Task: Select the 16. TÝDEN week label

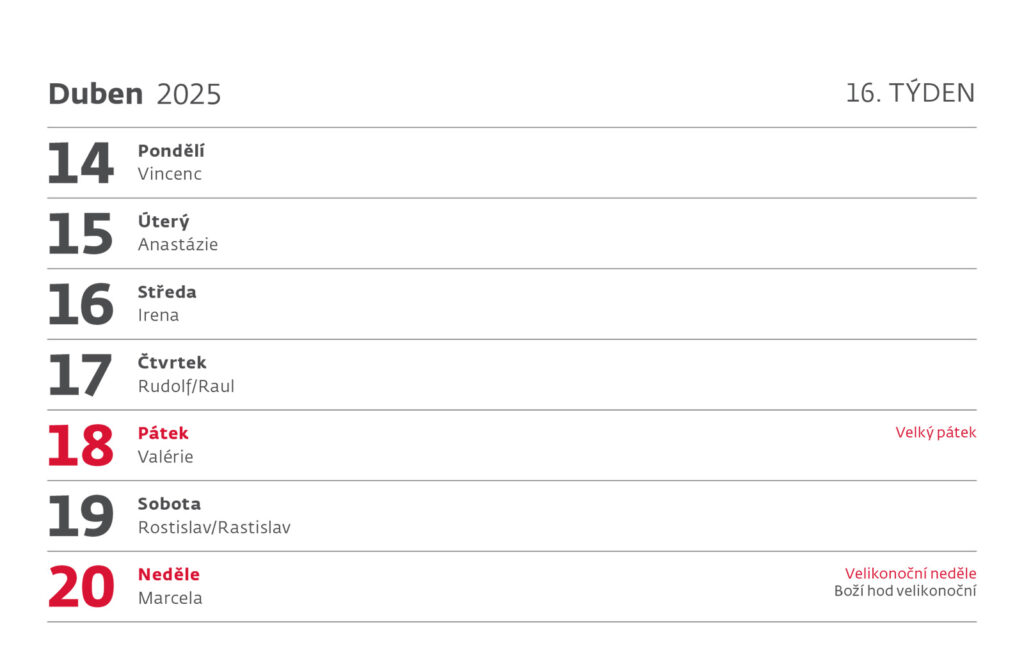Action: pos(910,93)
